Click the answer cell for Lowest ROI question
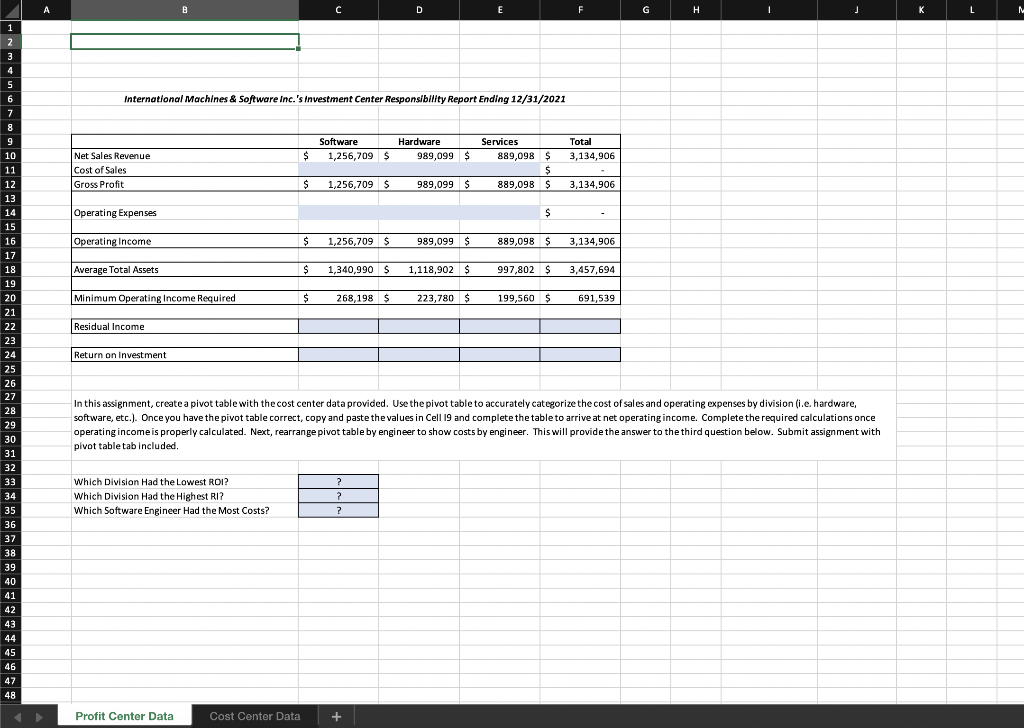 (338, 481)
